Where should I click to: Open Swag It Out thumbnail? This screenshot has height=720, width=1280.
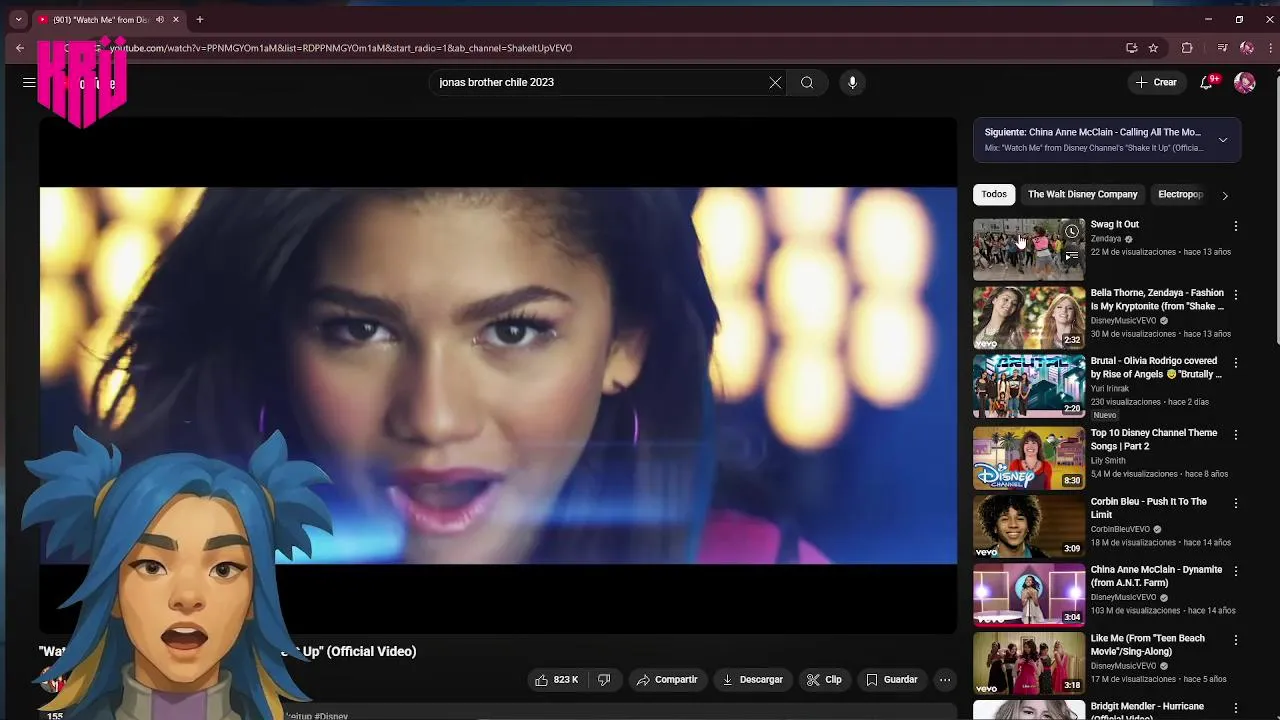tap(1029, 250)
